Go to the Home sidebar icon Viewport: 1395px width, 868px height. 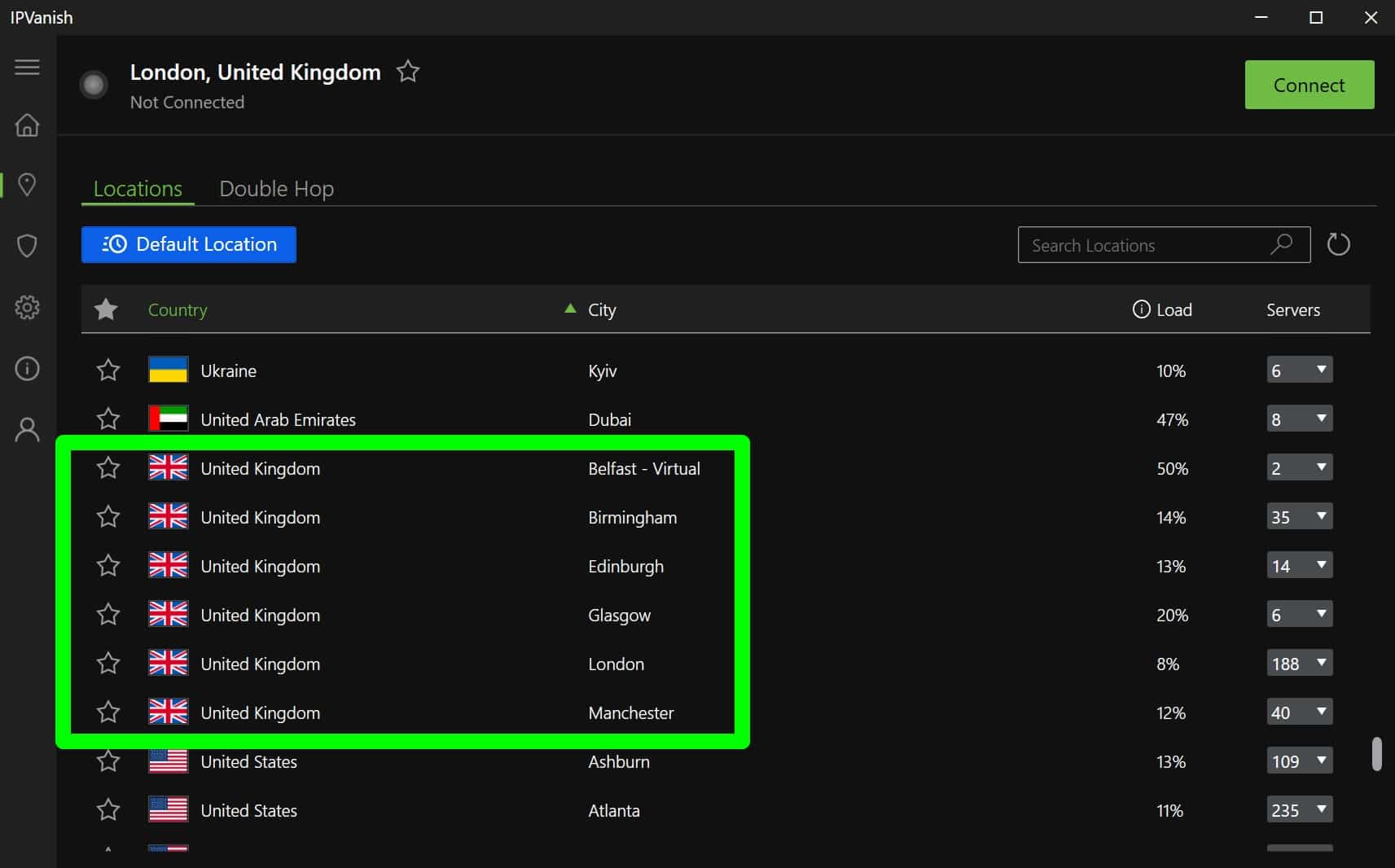(27, 125)
